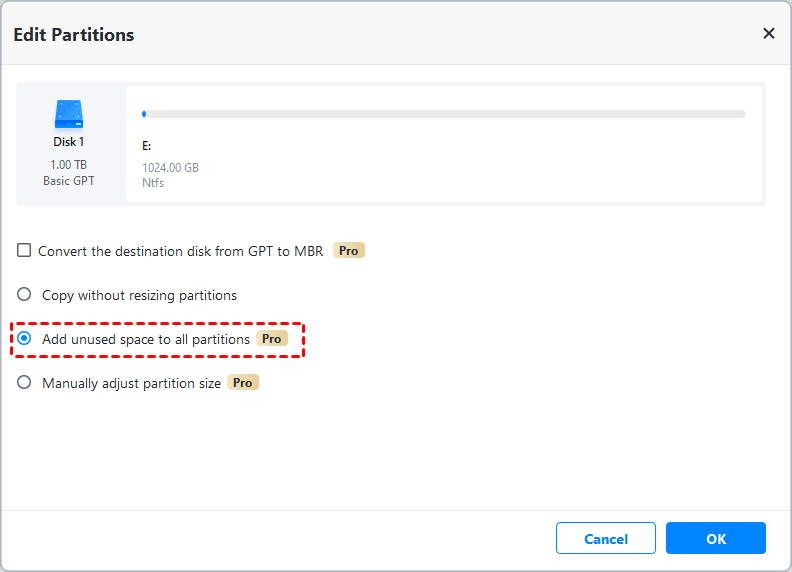Image resolution: width=792 pixels, height=572 pixels.
Task: Click the Basic GPT disk type text
Action: (x=70, y=181)
